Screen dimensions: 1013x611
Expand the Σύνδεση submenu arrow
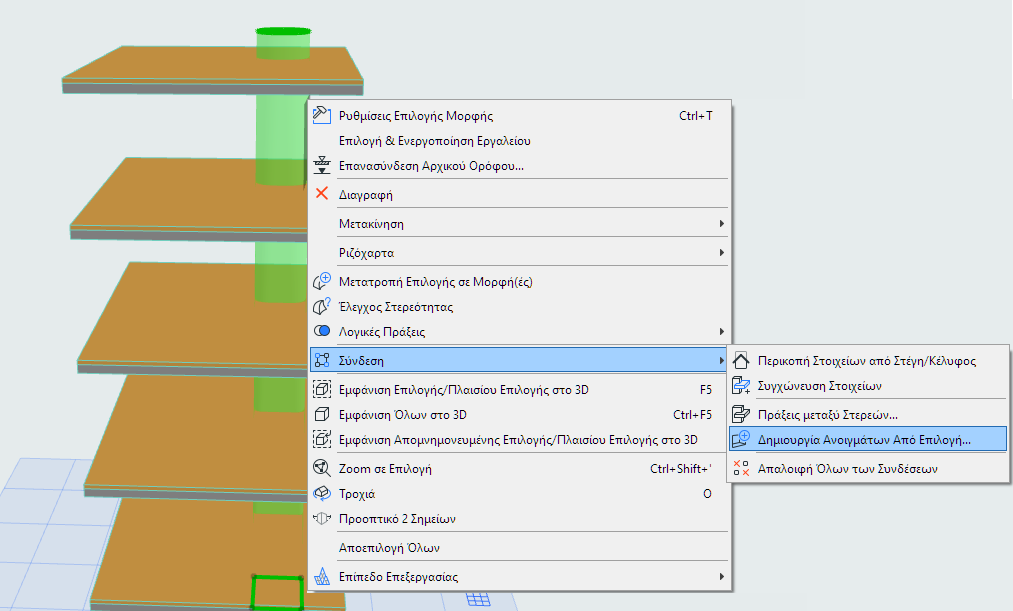(722, 360)
